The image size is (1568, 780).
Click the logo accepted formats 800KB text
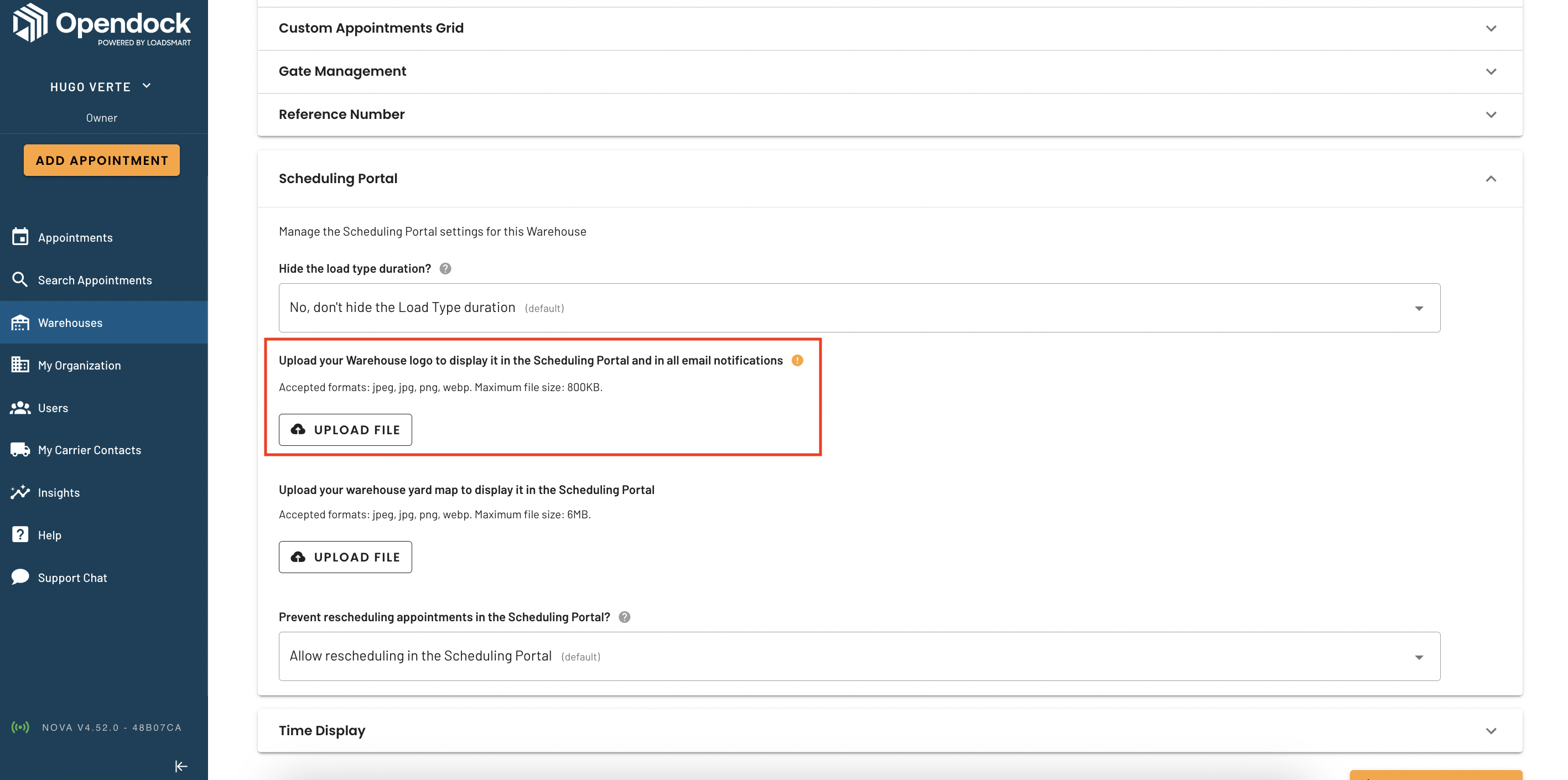441,387
